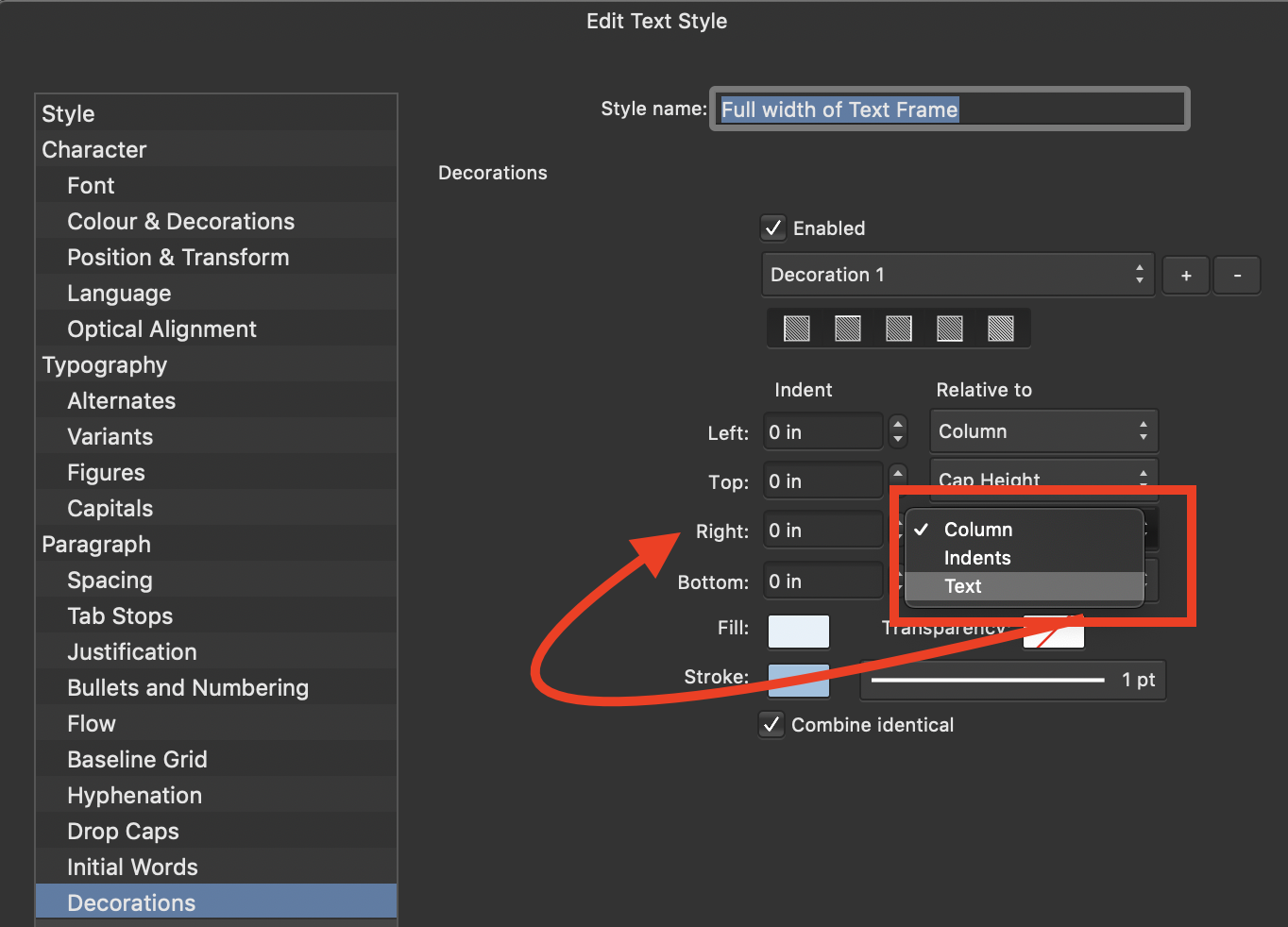The width and height of the screenshot is (1288, 927).
Task: Remove the decoration using the minus button
Action: point(1237,275)
